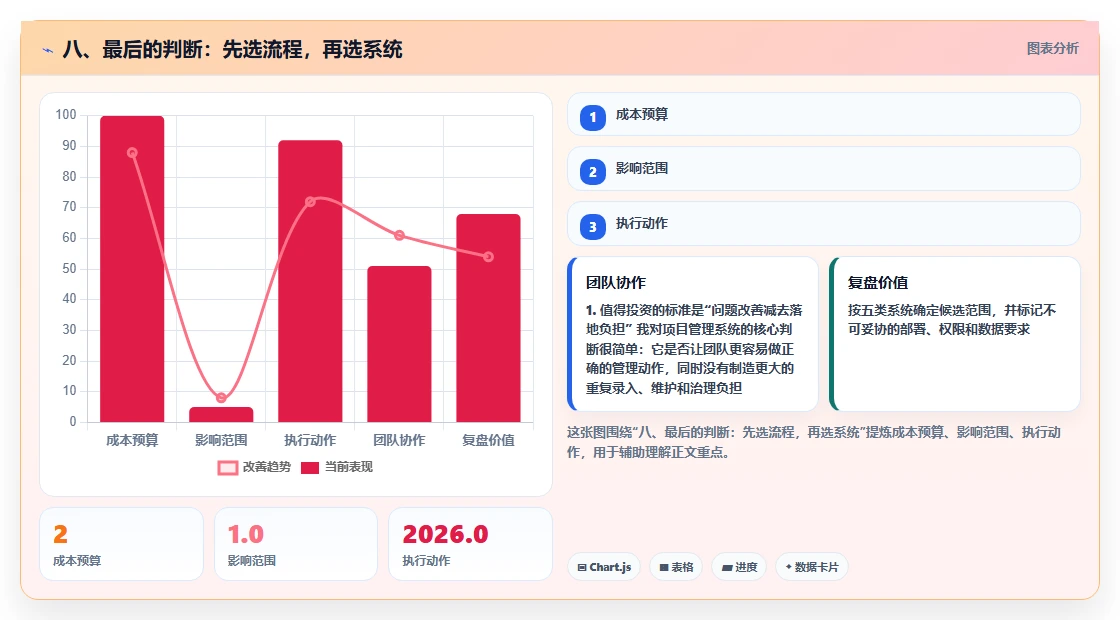
Task: Click the 进度 tag icon
Action: (x=726, y=568)
